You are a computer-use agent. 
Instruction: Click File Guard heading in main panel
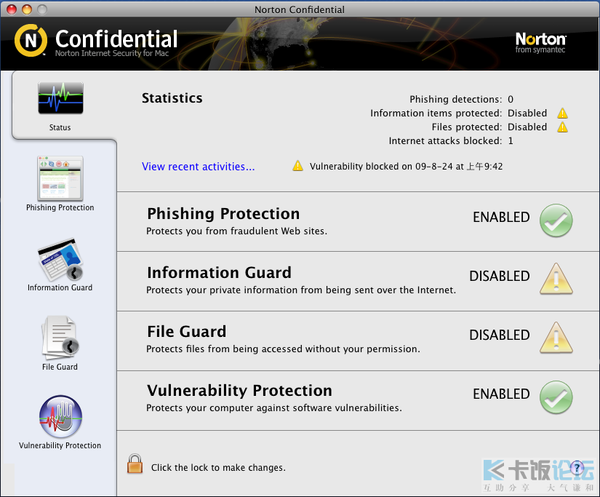pyautogui.click(x=187, y=332)
